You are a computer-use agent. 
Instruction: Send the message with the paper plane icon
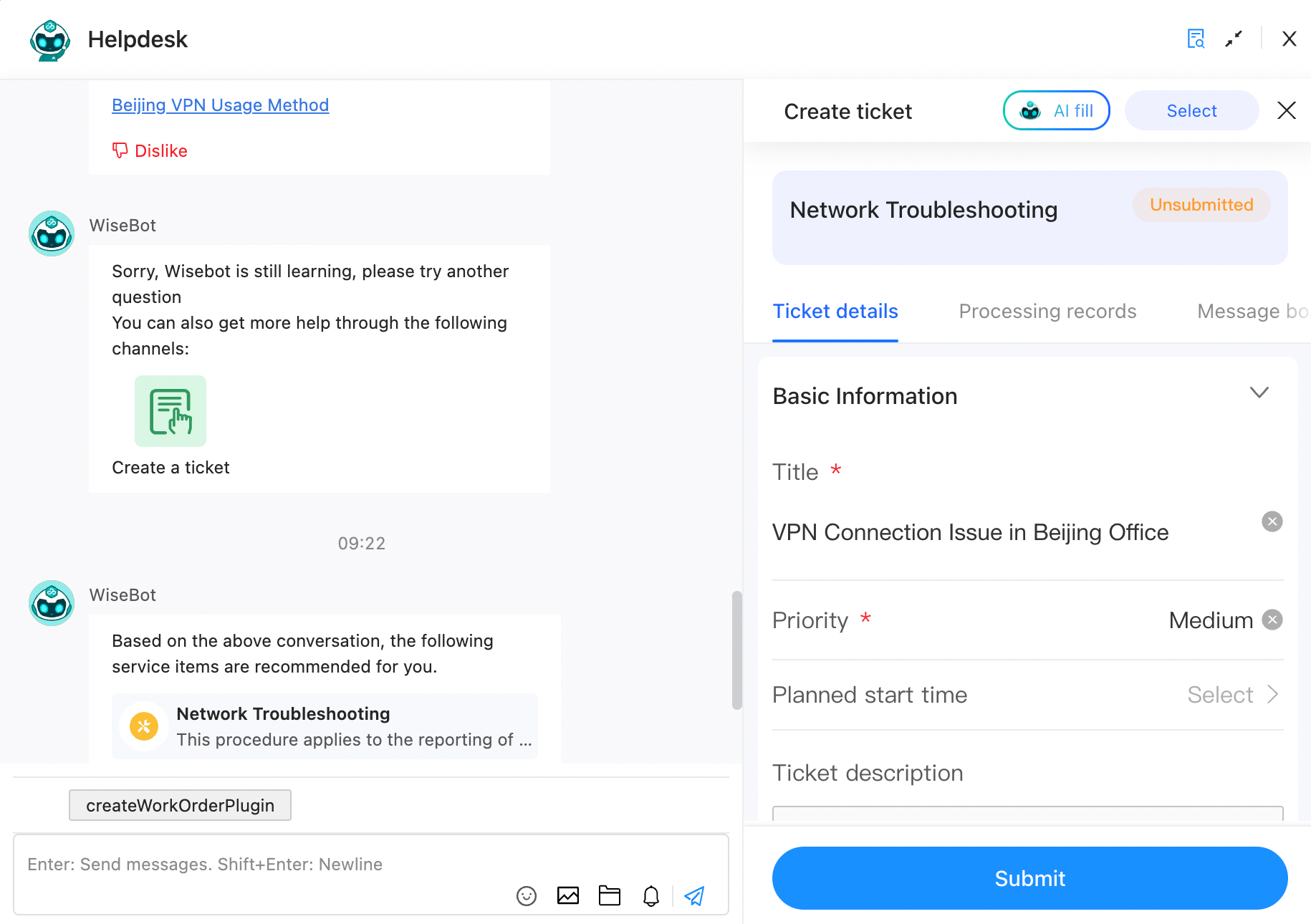pos(693,895)
